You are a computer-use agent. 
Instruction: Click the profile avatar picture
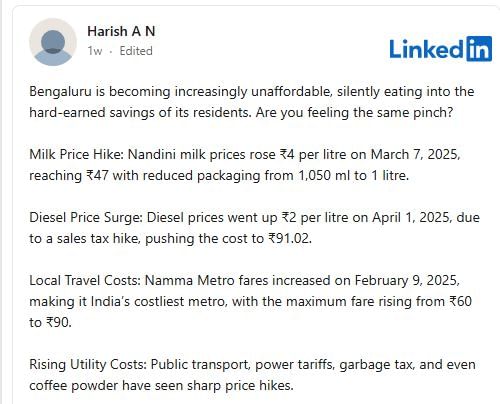pos(53,42)
